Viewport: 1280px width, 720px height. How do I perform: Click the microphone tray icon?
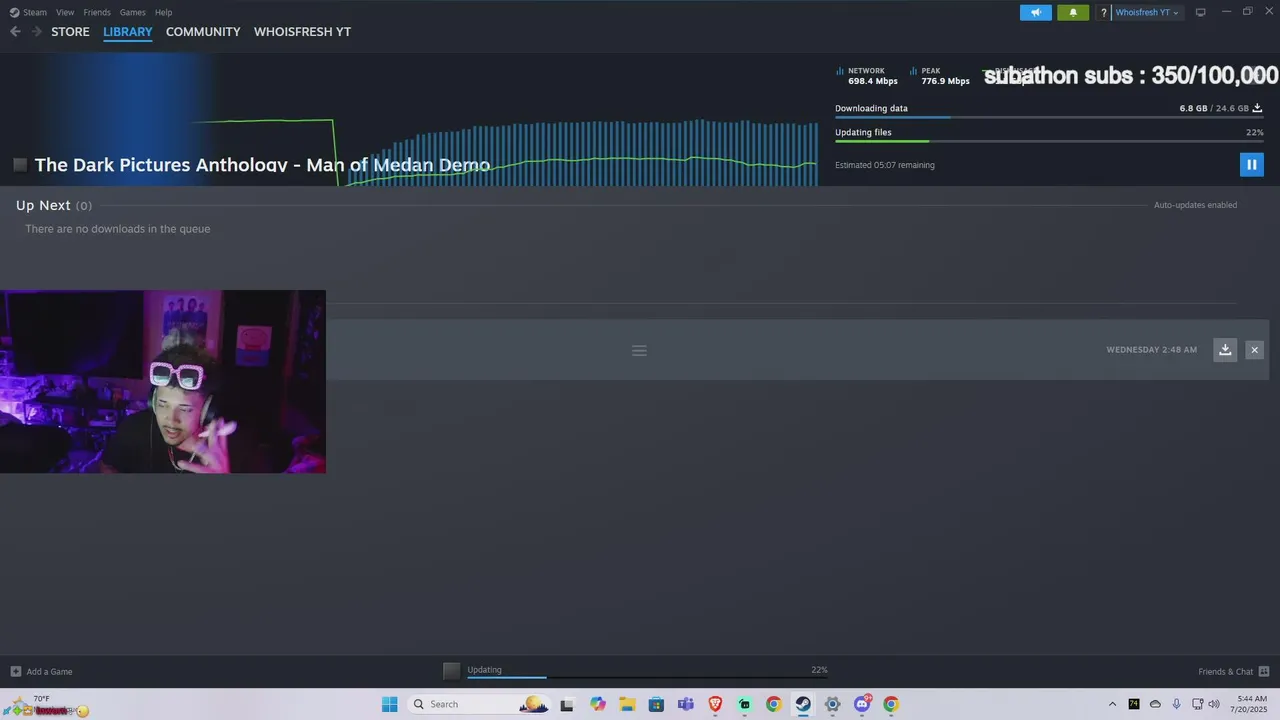pos(1176,704)
